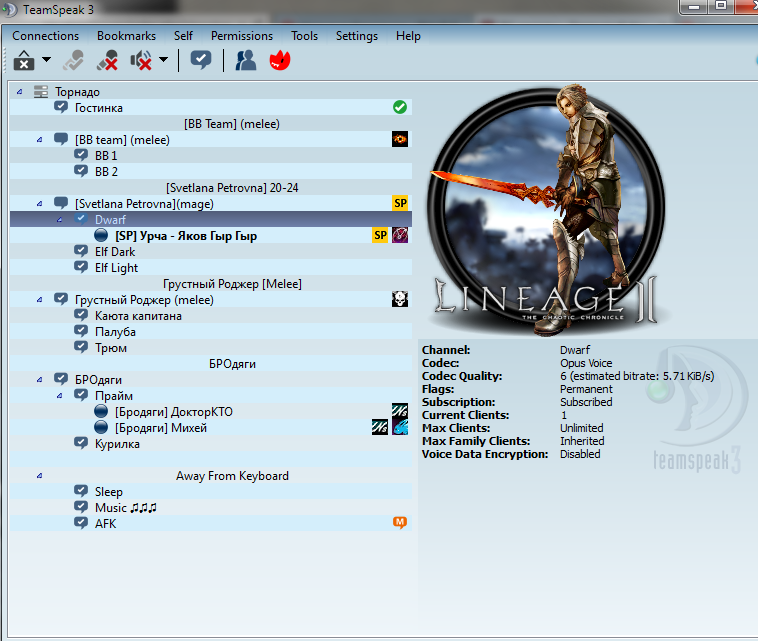The width and height of the screenshot is (758, 641).
Task: Click the red tulip icon in toolbar
Action: pos(280,61)
